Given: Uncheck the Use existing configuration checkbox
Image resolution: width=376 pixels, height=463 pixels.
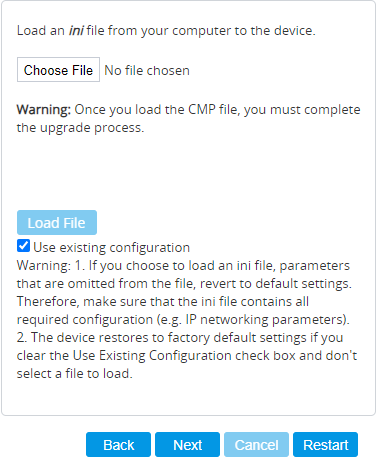Looking at the screenshot, I should (x=23, y=246).
